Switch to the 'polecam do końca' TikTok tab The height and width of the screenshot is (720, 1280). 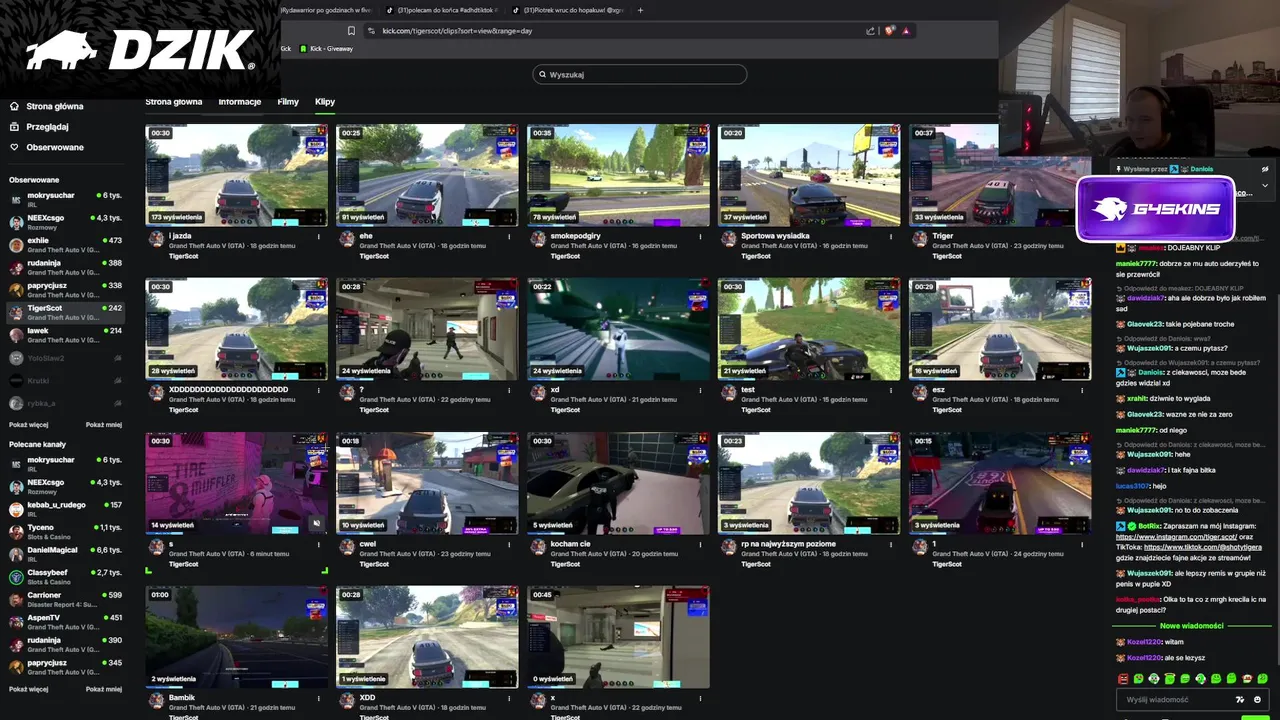[x=440, y=10]
